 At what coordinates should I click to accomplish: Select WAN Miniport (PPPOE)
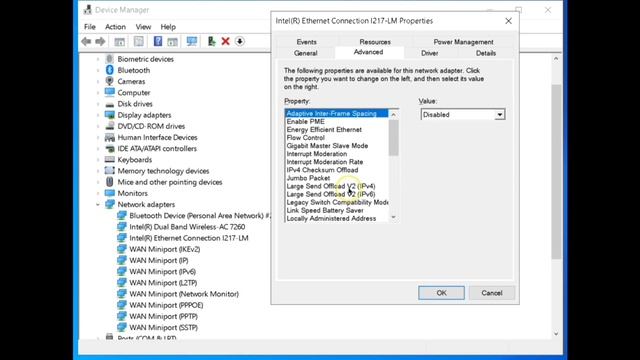point(166,305)
